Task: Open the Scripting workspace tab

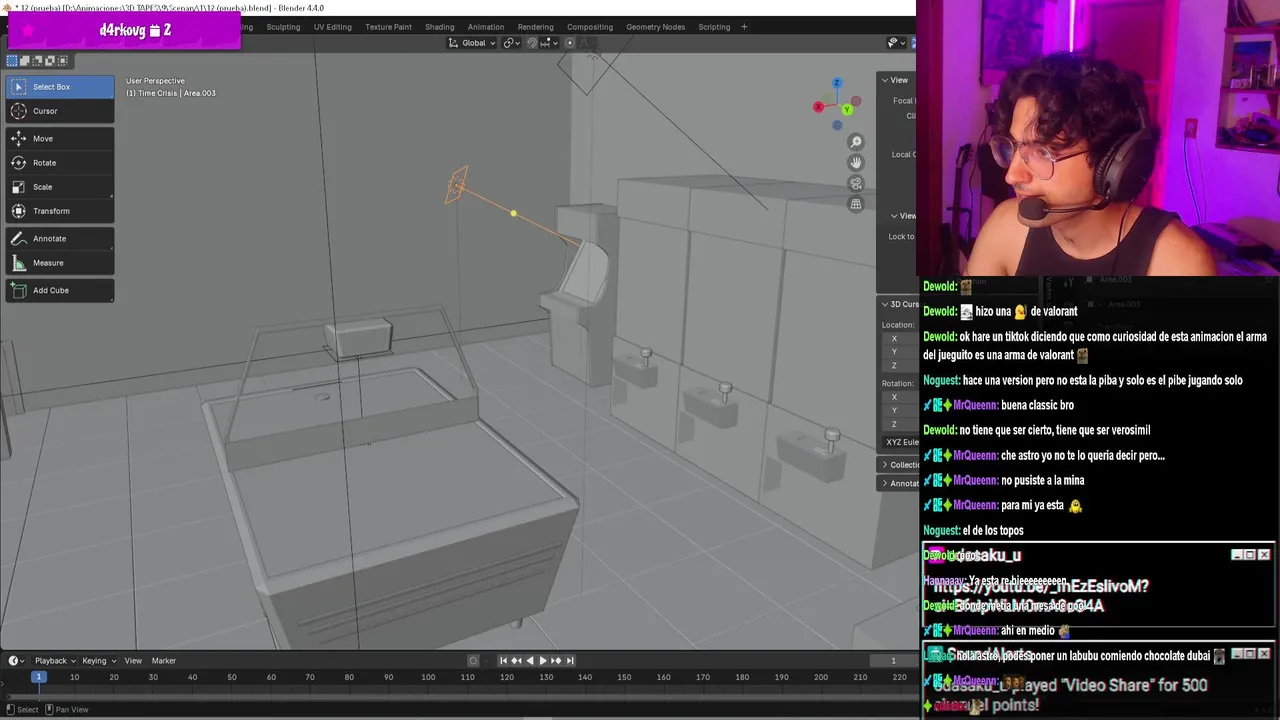Action: (x=714, y=27)
